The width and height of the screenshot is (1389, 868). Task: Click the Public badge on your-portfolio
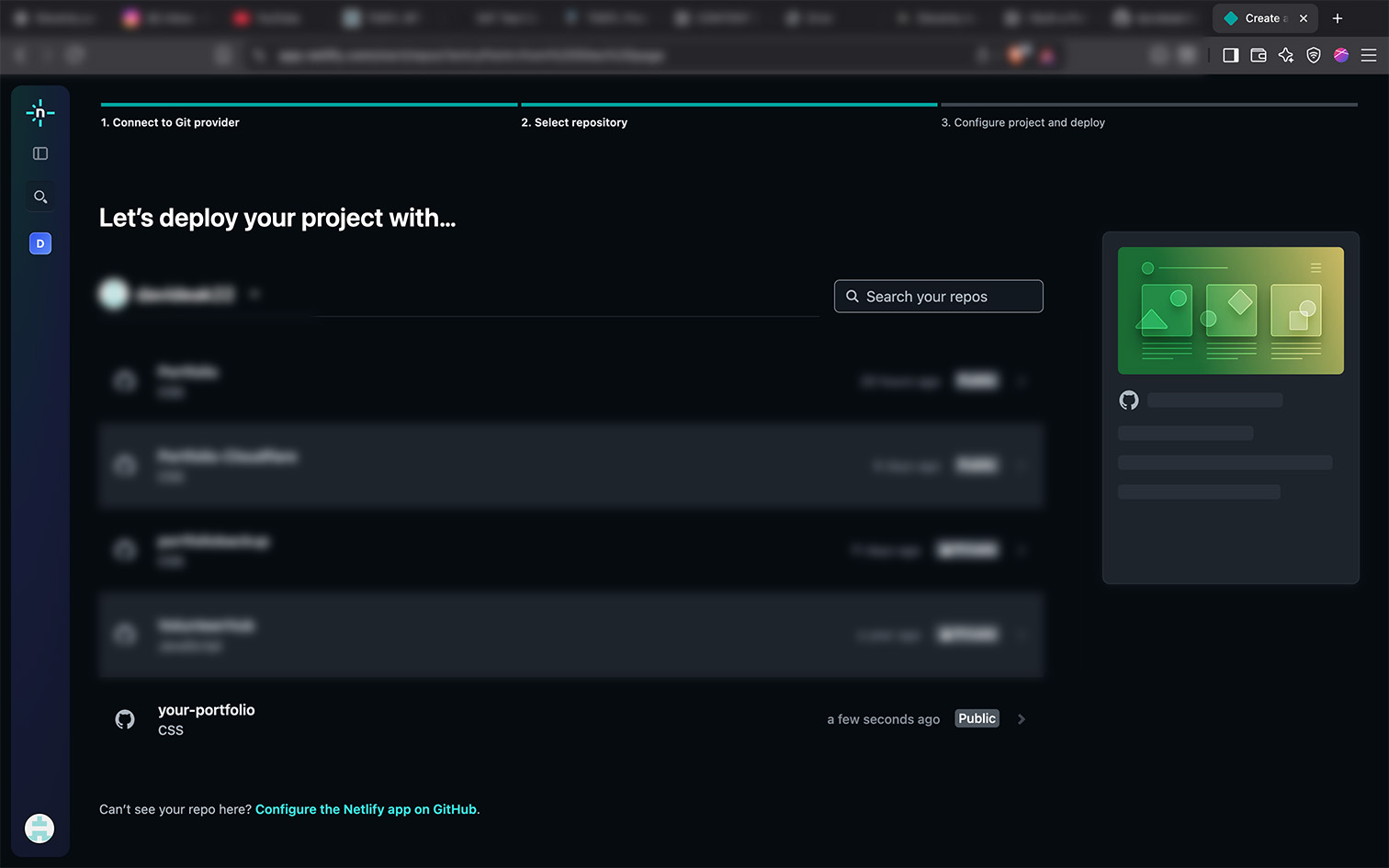pos(977,719)
